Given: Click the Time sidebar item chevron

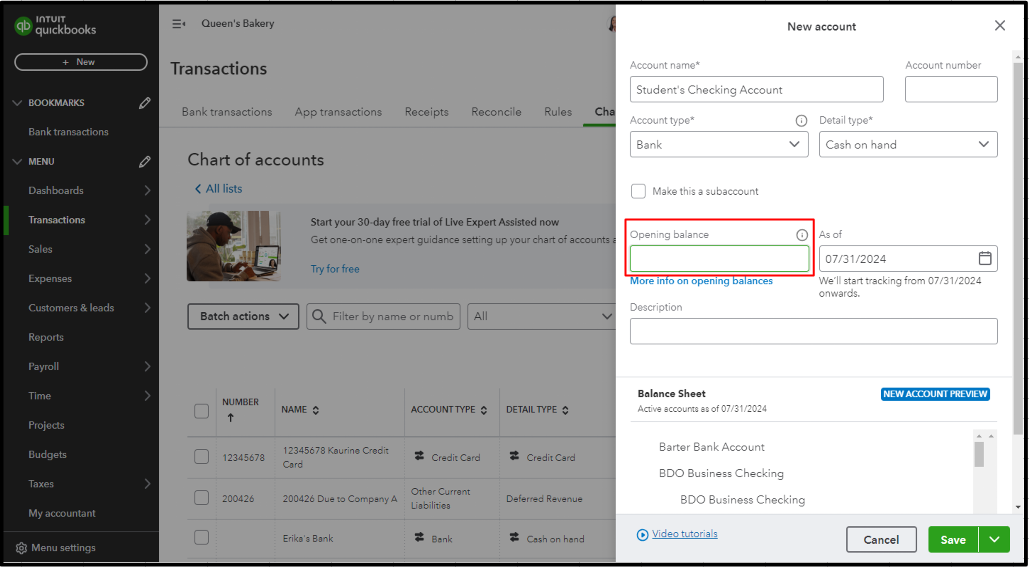Looking at the screenshot, I should coord(147,396).
